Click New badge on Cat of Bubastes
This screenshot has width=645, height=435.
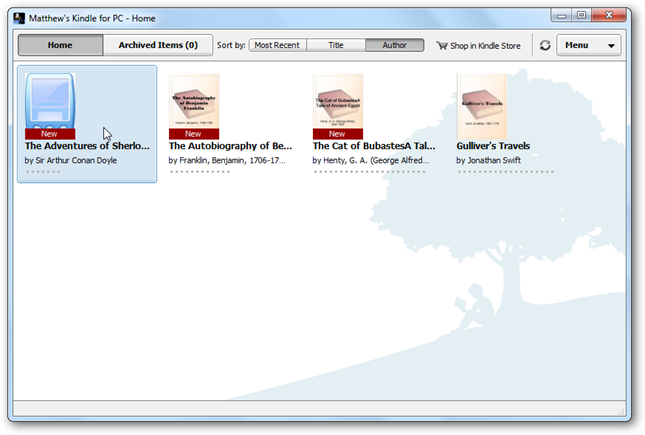(338, 134)
